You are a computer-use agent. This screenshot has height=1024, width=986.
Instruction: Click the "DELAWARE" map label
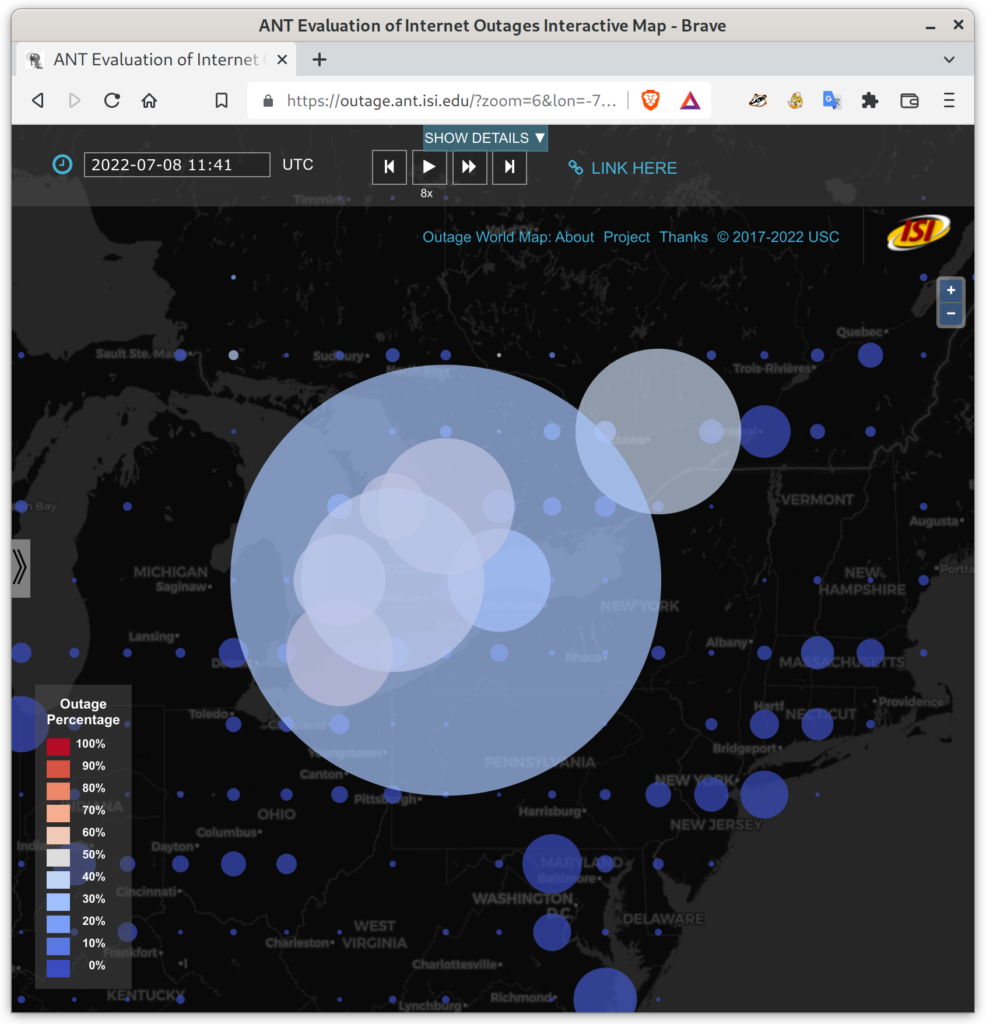[663, 919]
